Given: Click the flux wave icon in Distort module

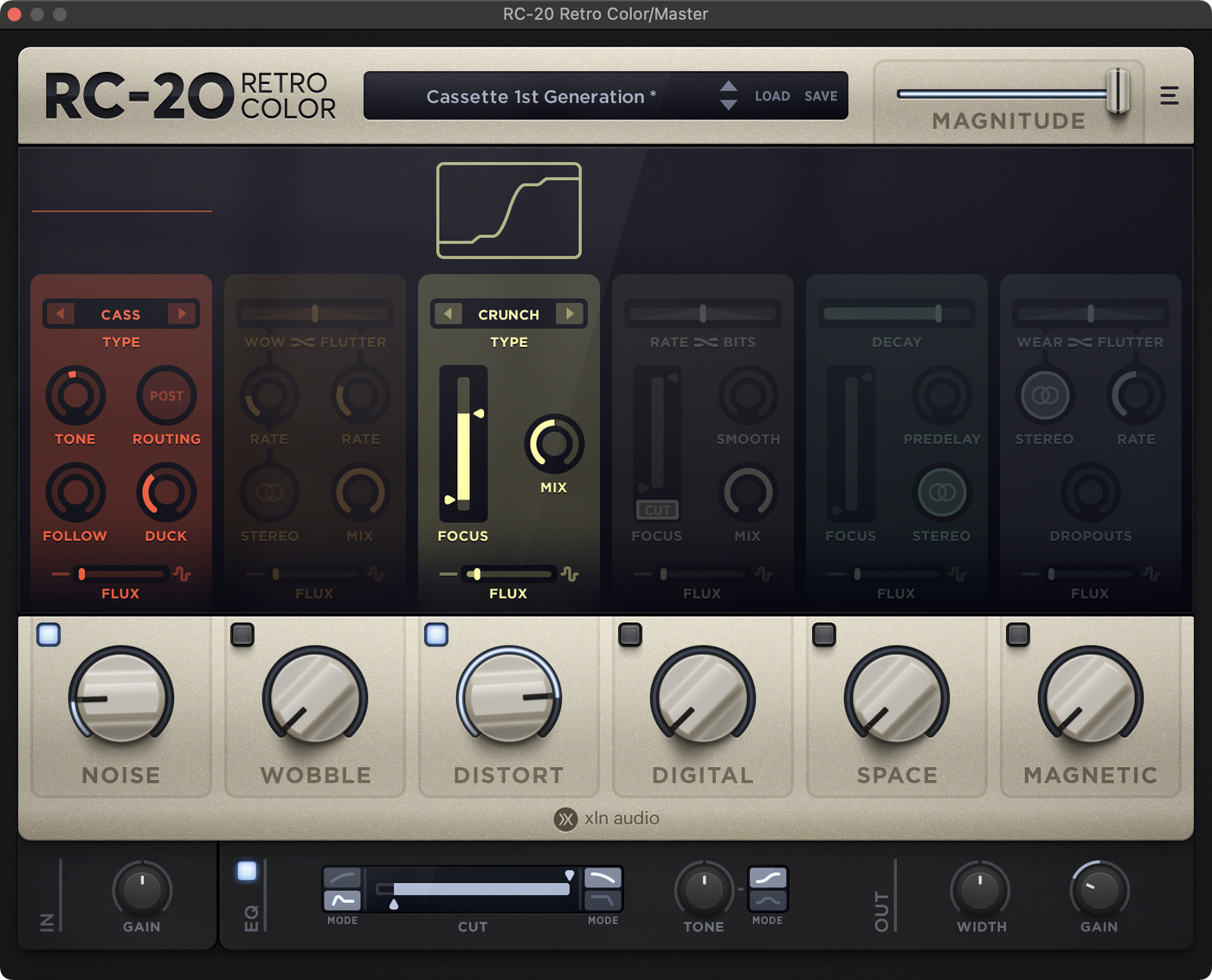Looking at the screenshot, I should pos(570,574).
